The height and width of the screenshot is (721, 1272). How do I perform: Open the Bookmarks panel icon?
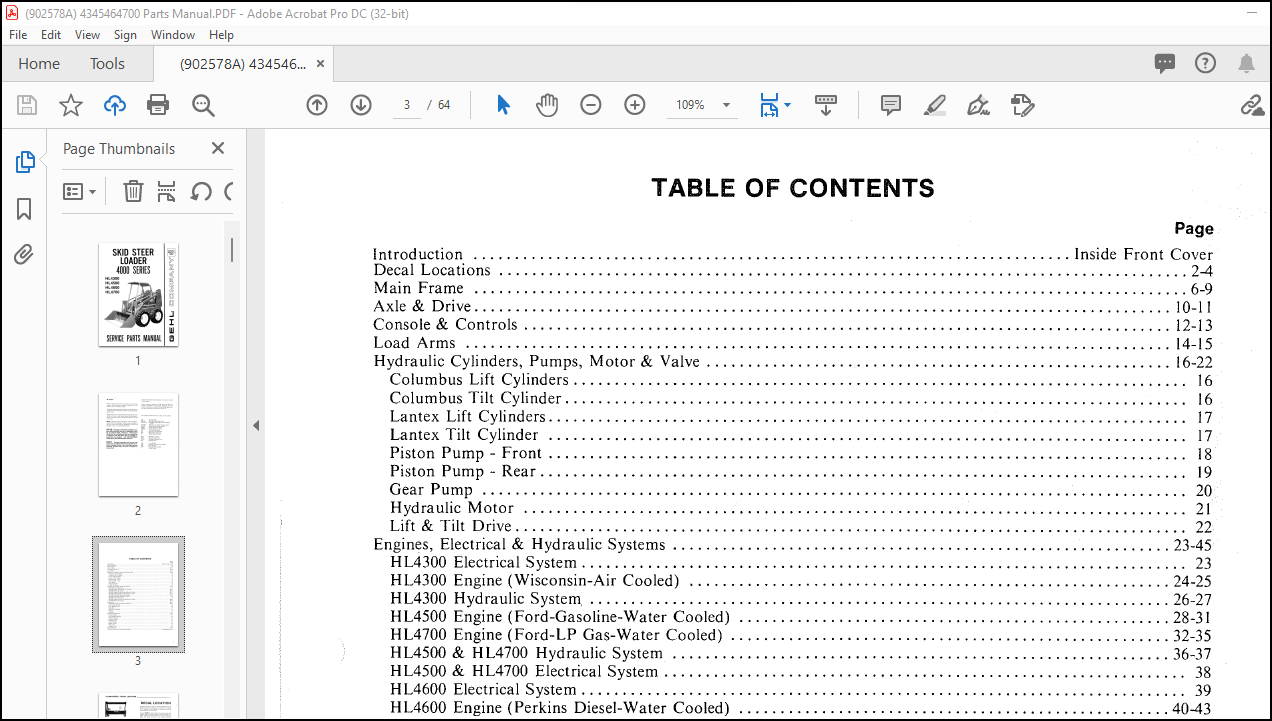[25, 209]
